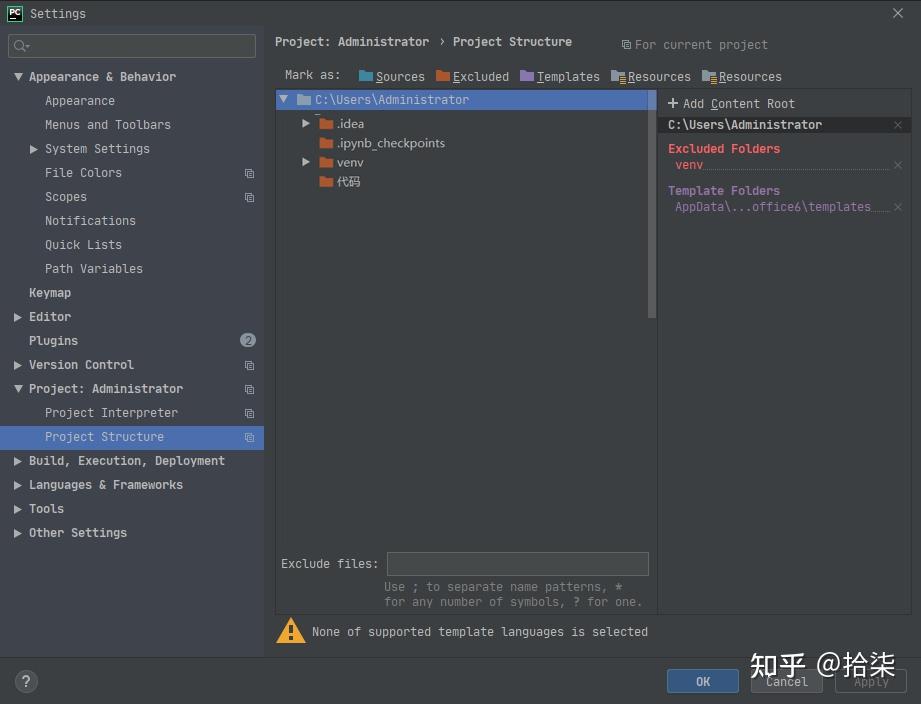The width and height of the screenshot is (921, 704).
Task: Collapse the Appearance & Behavior section
Action: [x=18, y=77]
